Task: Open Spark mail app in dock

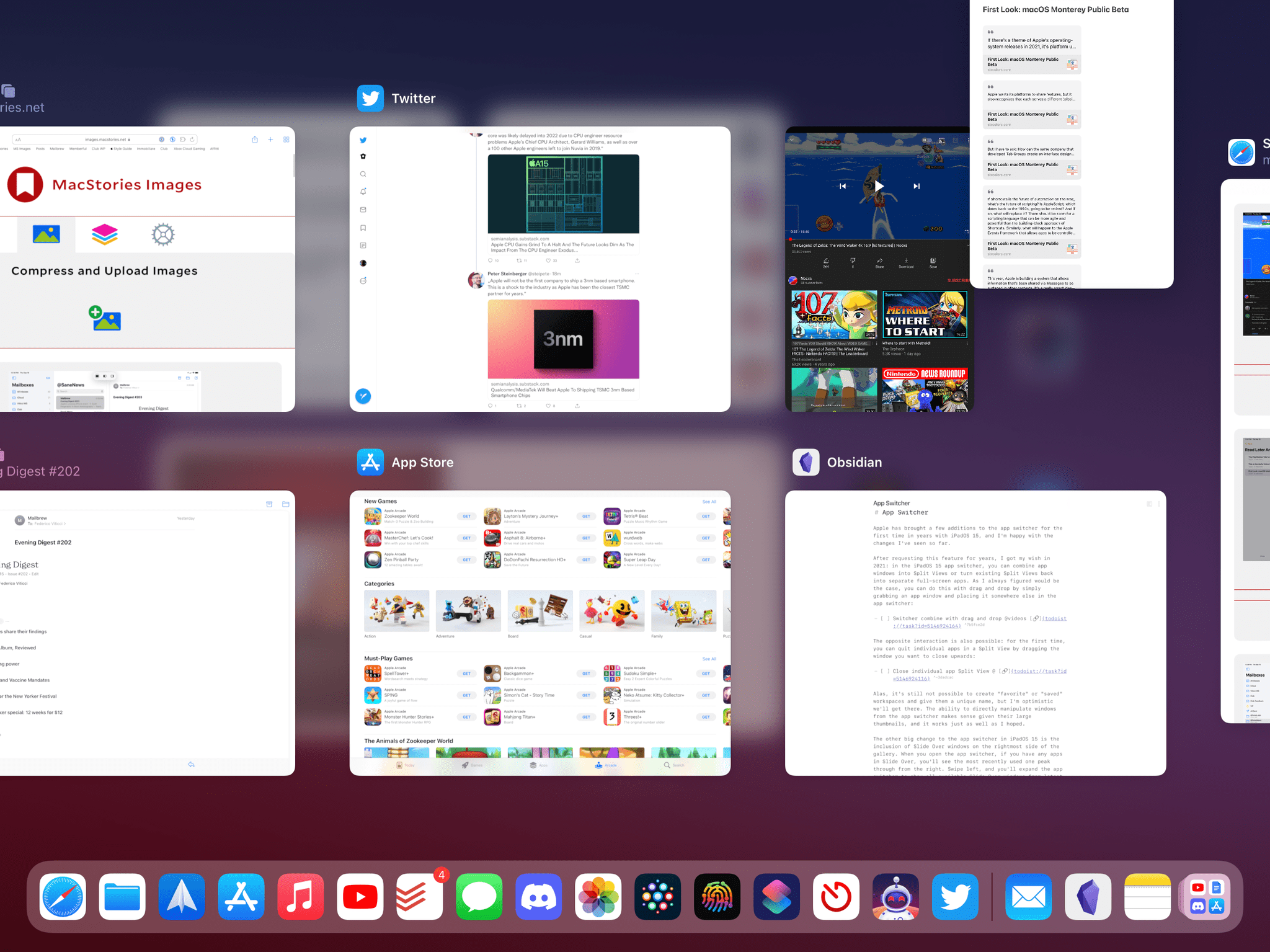Action: click(182, 896)
